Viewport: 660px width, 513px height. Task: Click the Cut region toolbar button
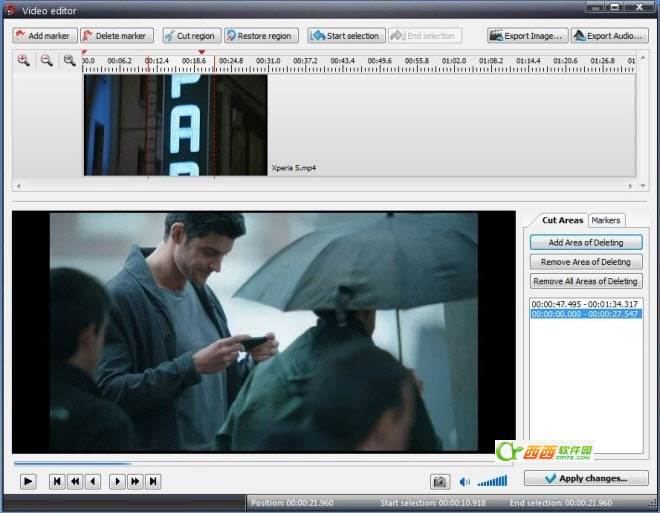click(192, 36)
